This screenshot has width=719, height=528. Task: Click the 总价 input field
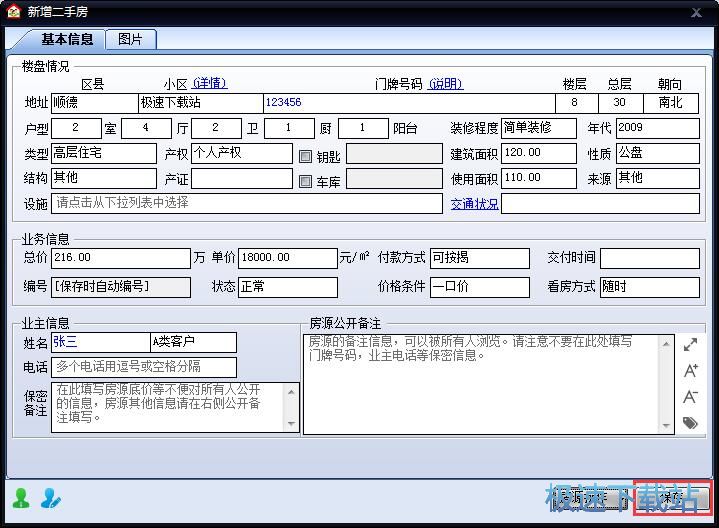pos(120,258)
